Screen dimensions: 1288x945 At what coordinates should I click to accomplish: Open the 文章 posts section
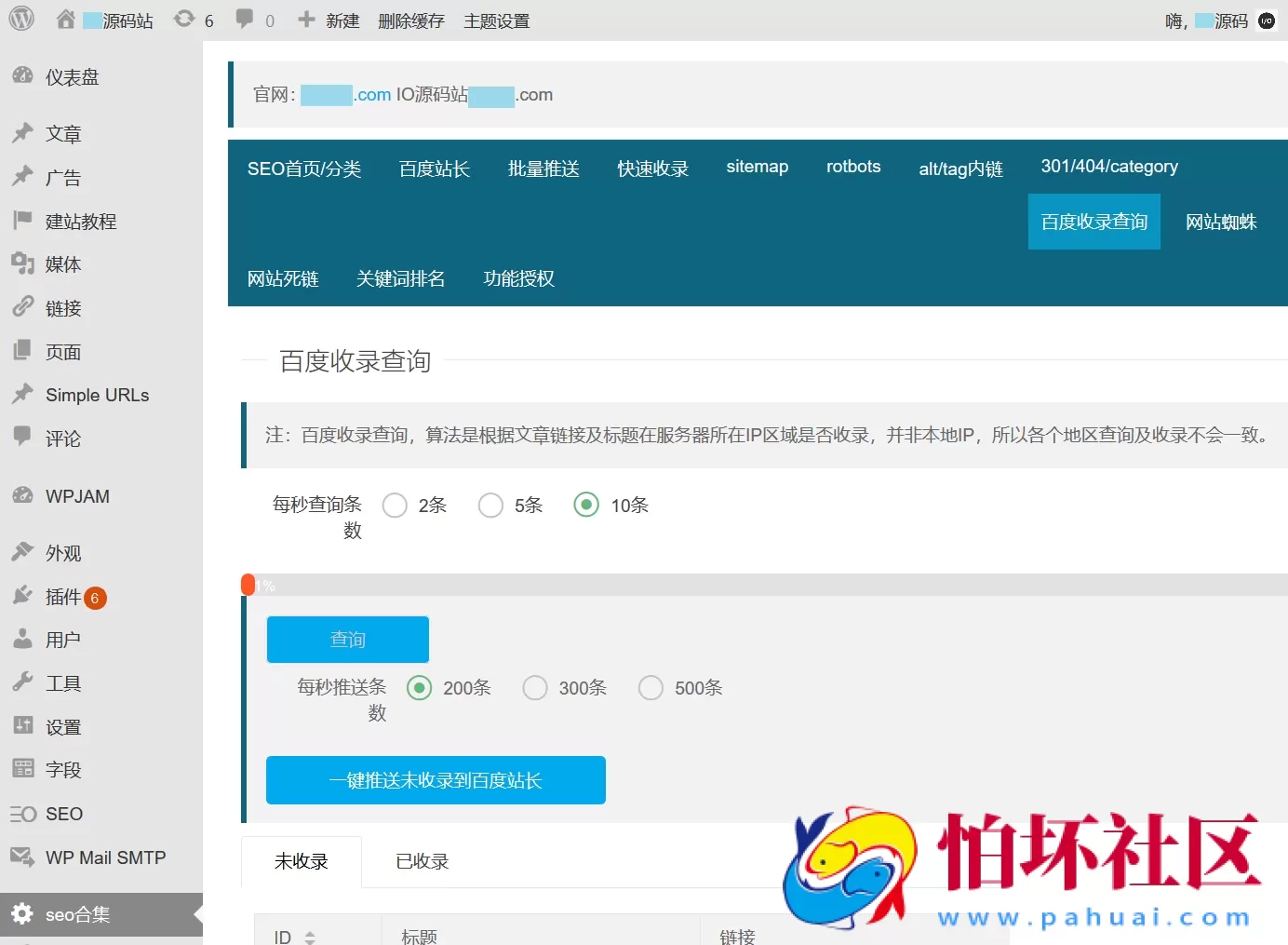62,133
